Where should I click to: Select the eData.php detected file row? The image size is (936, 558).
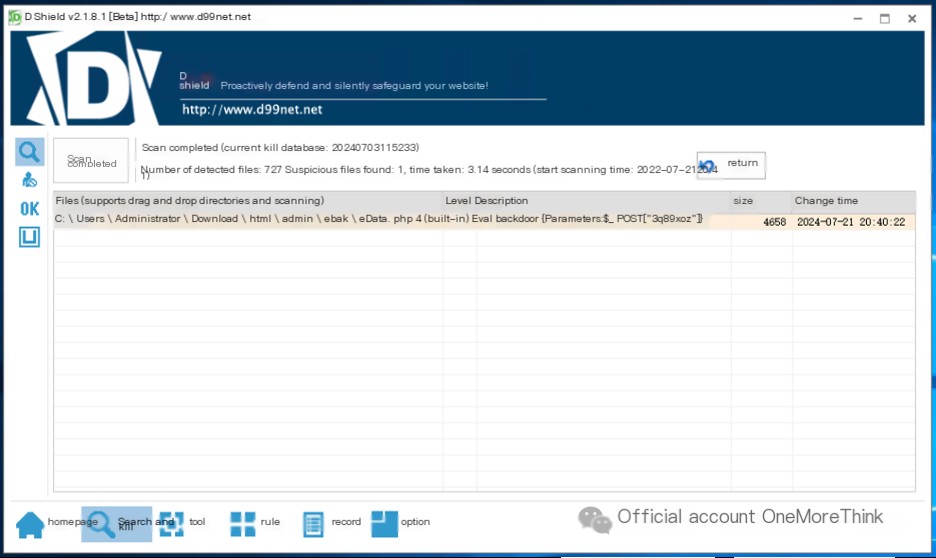click(x=484, y=221)
